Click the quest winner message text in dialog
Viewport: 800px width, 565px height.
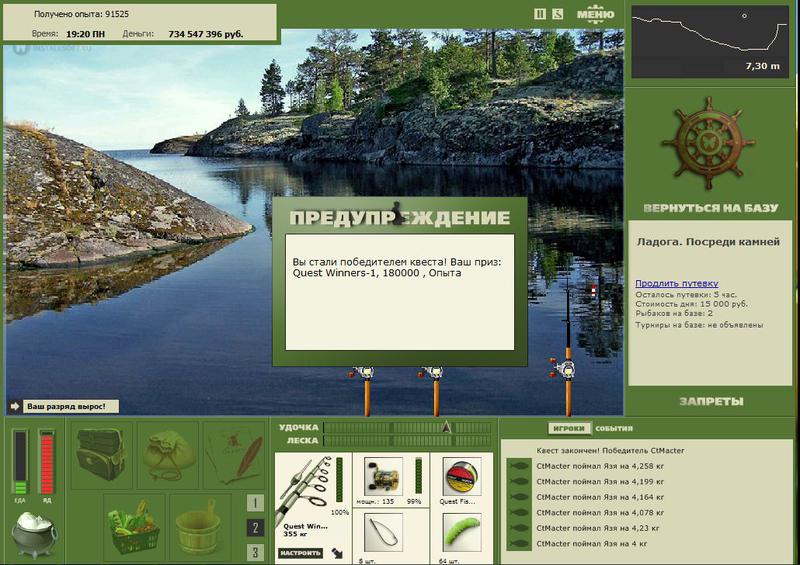pyautogui.click(x=396, y=267)
